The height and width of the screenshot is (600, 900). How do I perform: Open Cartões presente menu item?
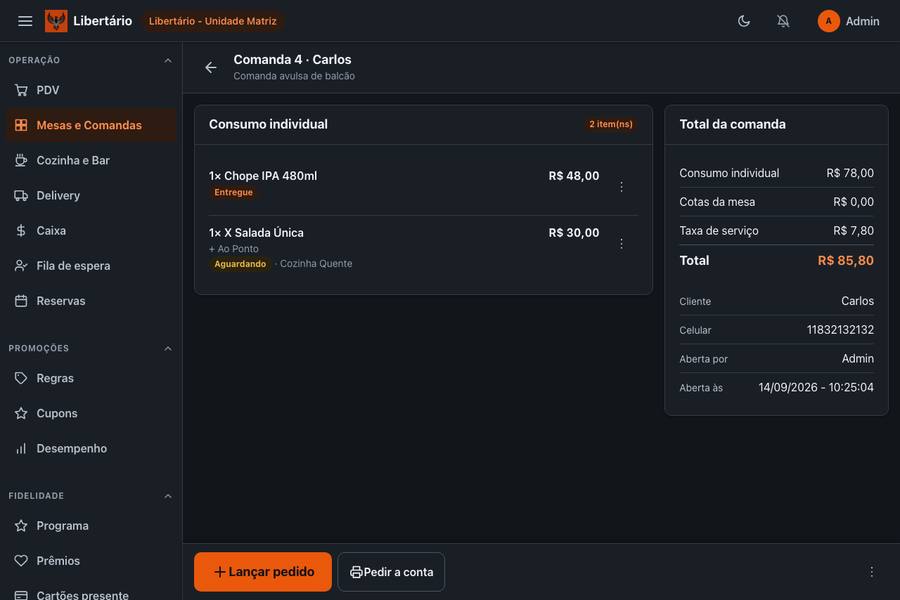click(91, 594)
